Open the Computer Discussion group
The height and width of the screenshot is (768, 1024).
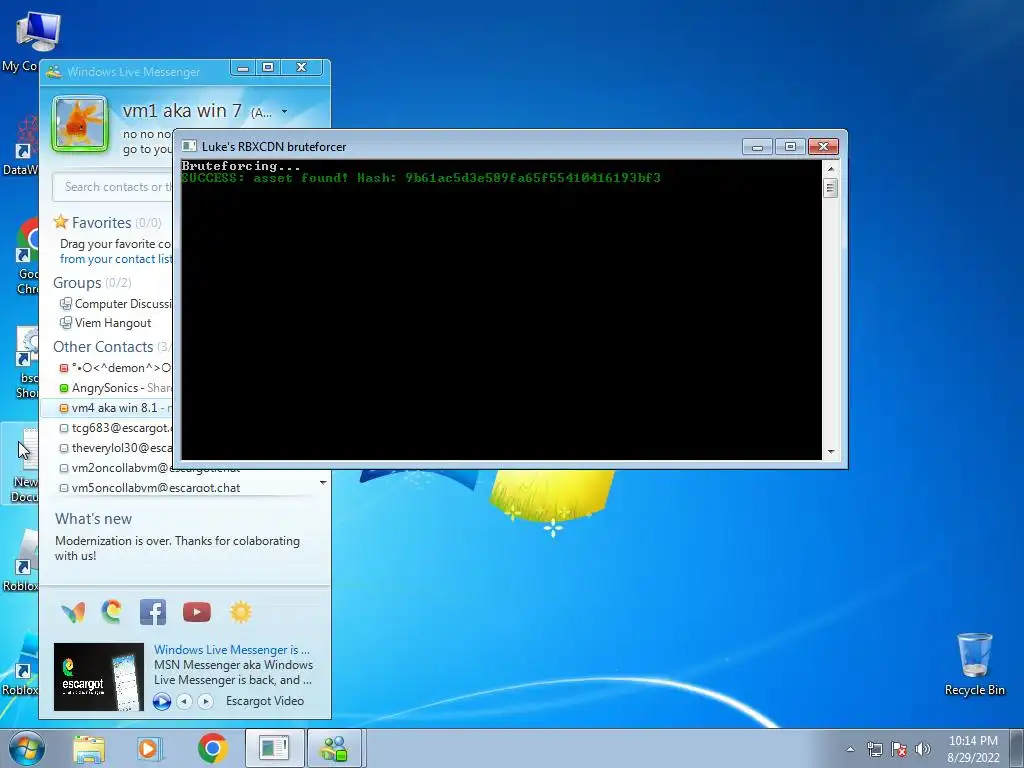tap(116, 304)
